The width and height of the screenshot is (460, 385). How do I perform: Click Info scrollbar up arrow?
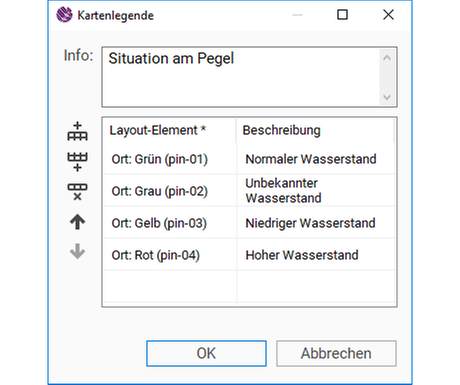tap(387, 58)
